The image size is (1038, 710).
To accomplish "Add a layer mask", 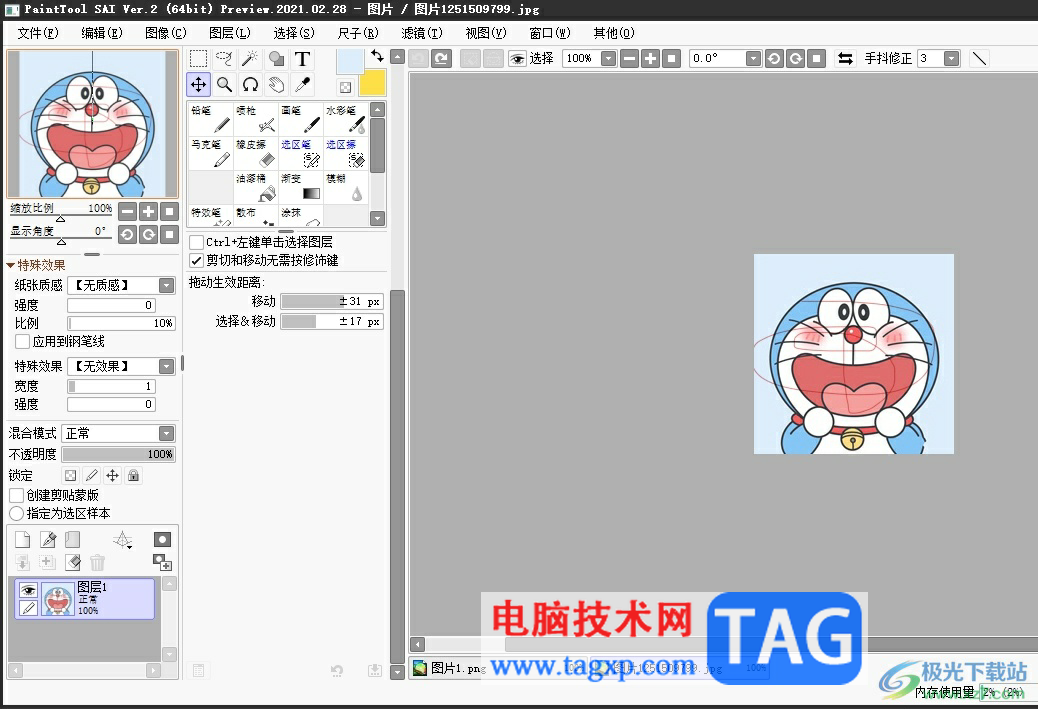I will click(162, 539).
